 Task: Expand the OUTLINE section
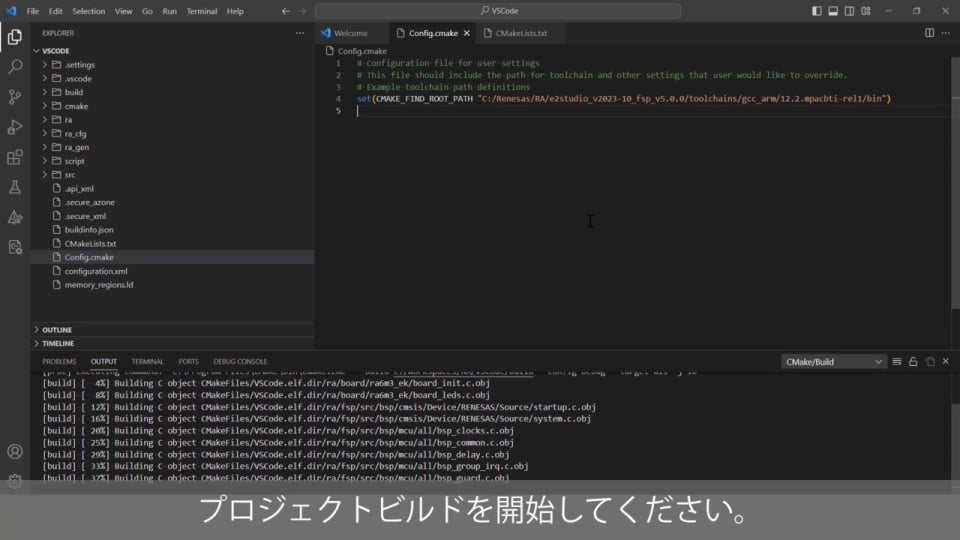point(57,329)
